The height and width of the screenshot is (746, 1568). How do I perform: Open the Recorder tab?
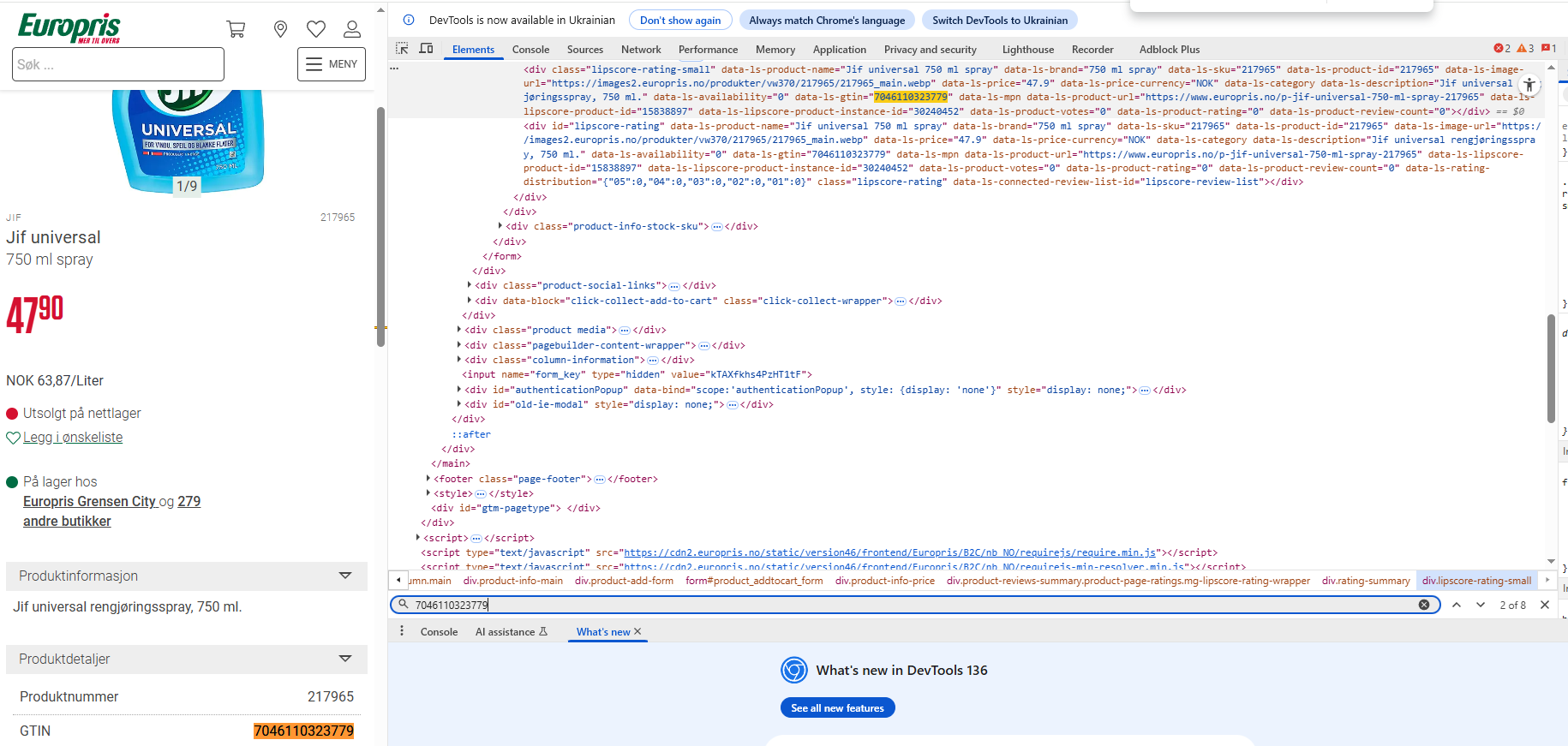(x=1092, y=50)
